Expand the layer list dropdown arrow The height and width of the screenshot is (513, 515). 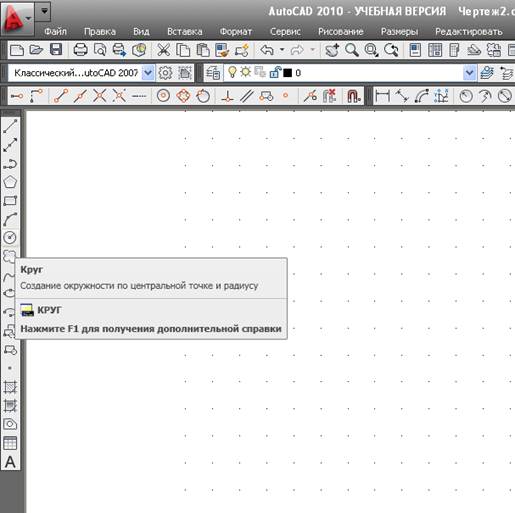point(469,73)
